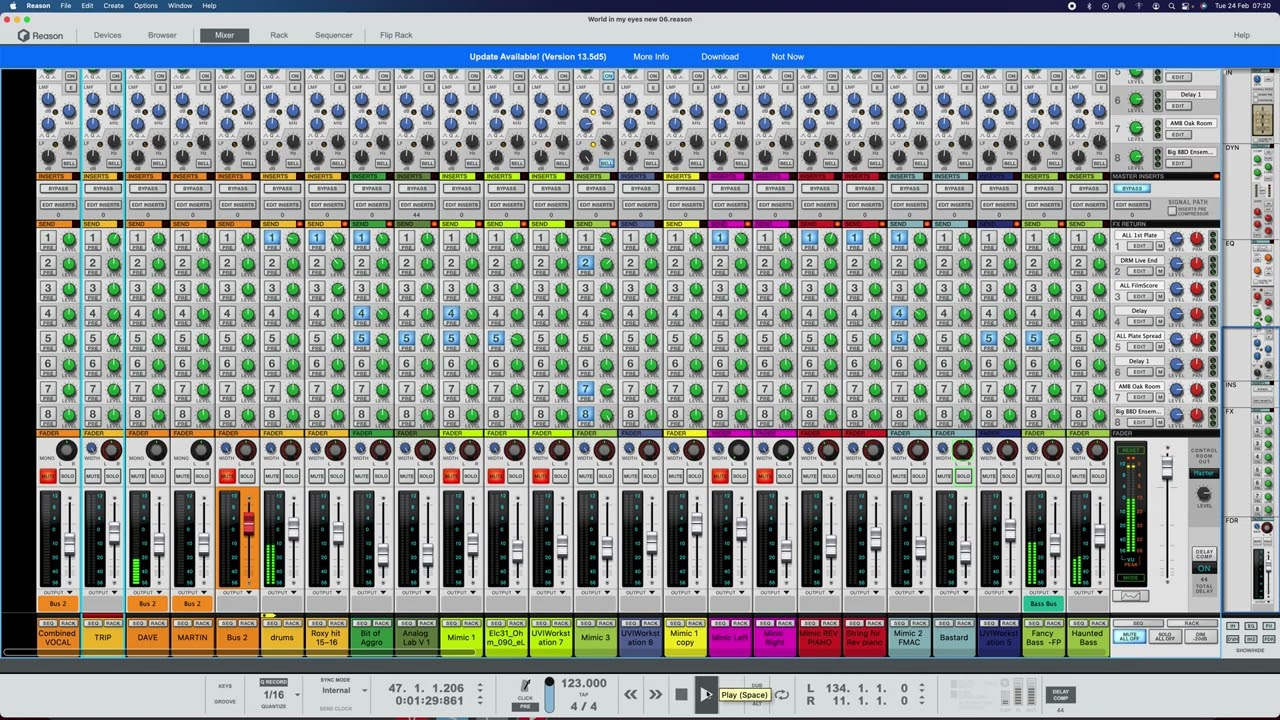The image size is (1280, 720).
Task: Open Output dropdown on drums channel
Action: point(281,593)
